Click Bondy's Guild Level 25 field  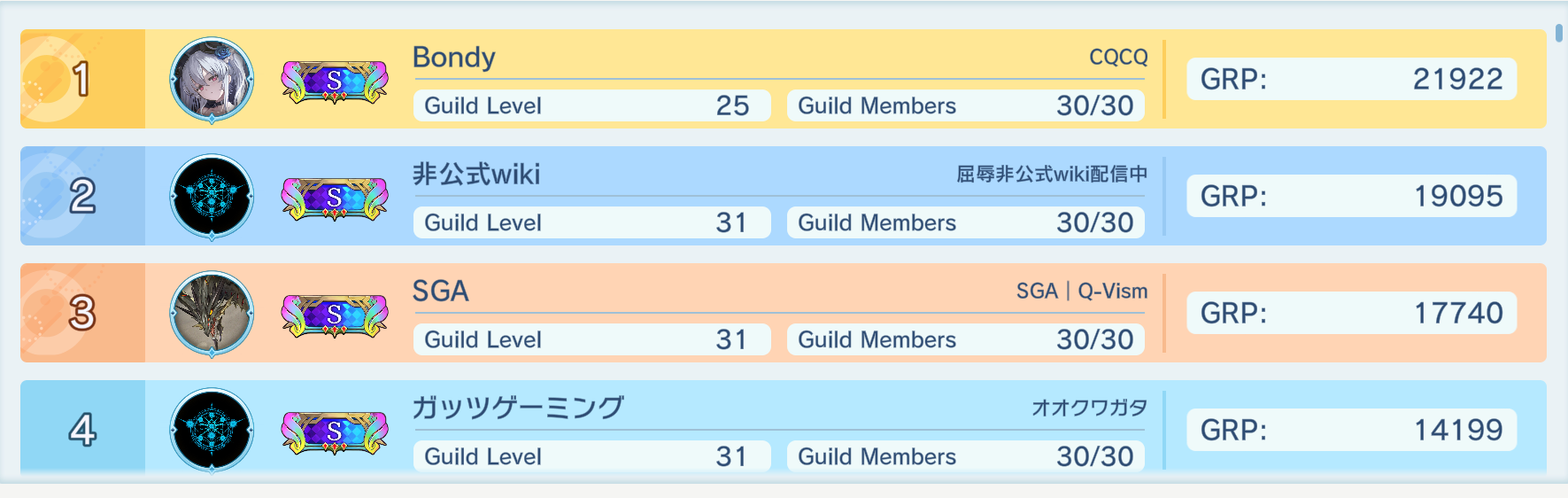click(591, 105)
